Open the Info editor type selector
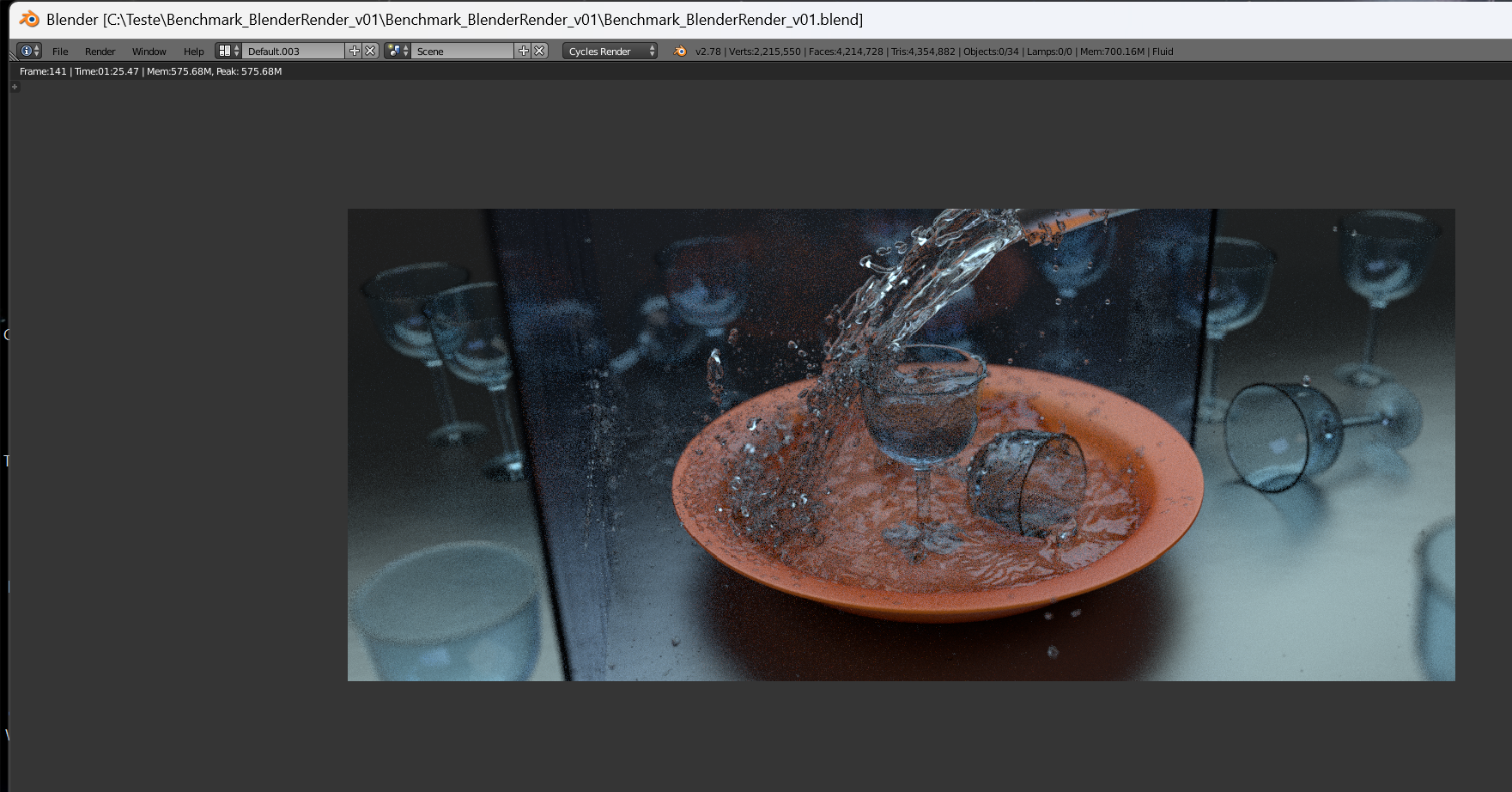1512x792 pixels. point(29,52)
